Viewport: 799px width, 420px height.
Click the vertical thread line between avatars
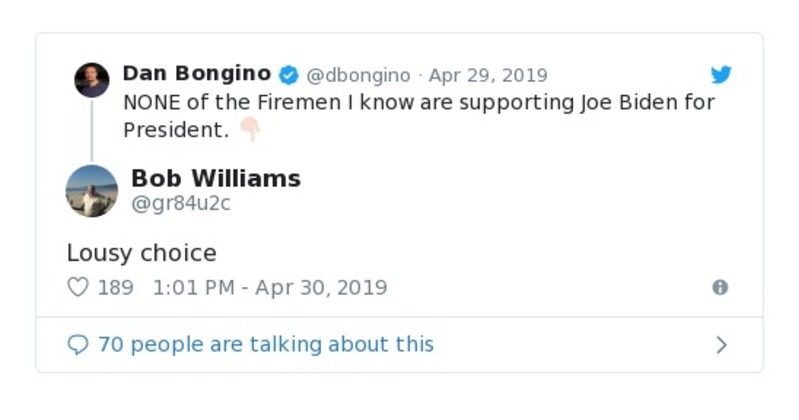[x=92, y=130]
